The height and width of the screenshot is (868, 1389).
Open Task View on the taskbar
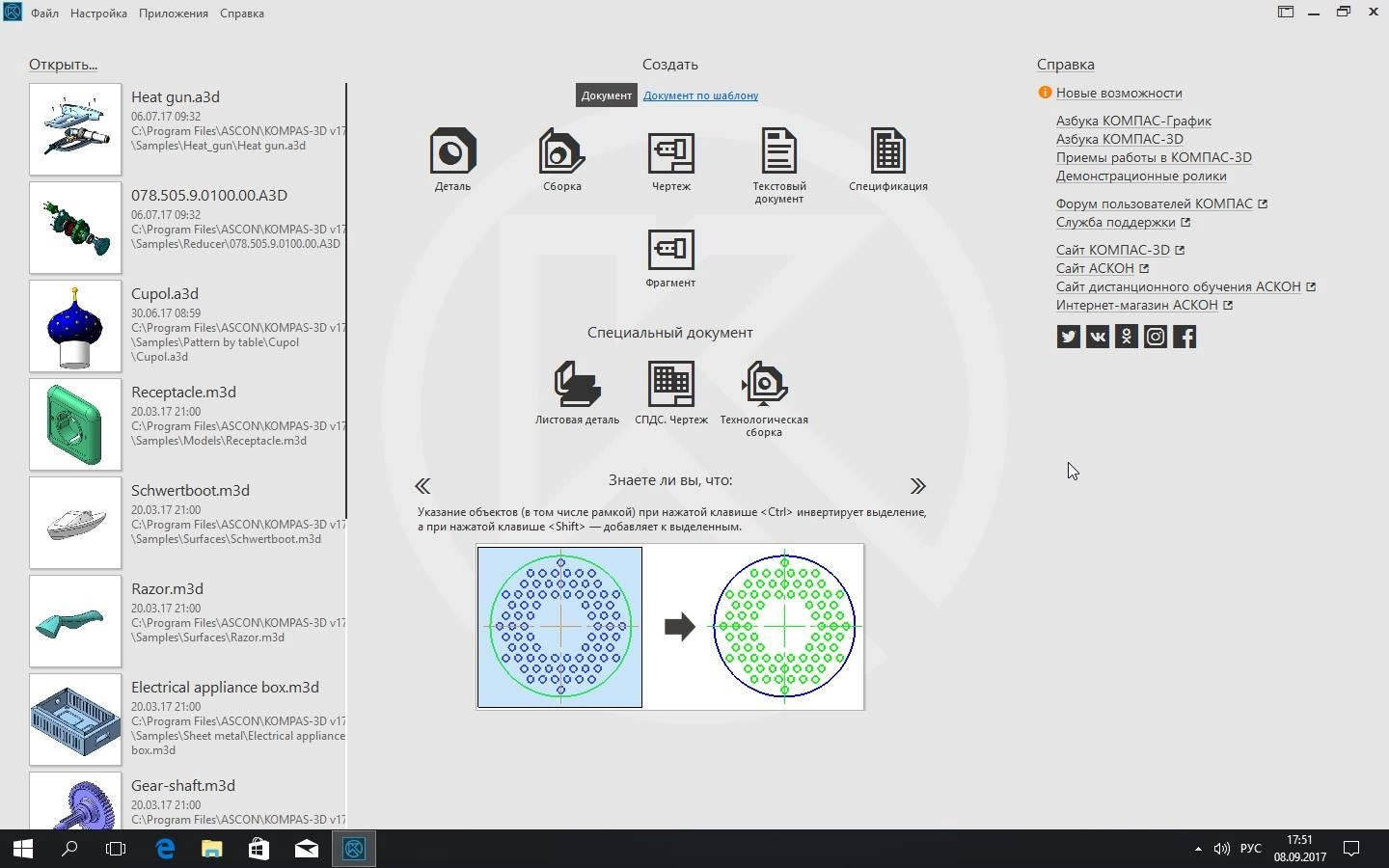(116, 849)
